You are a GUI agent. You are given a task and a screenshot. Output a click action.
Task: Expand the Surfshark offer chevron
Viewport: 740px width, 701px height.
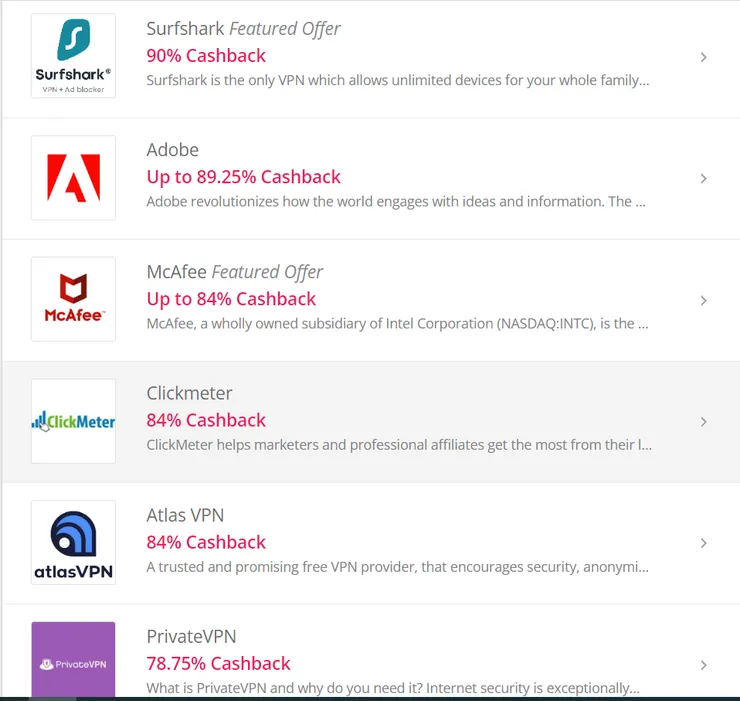704,57
